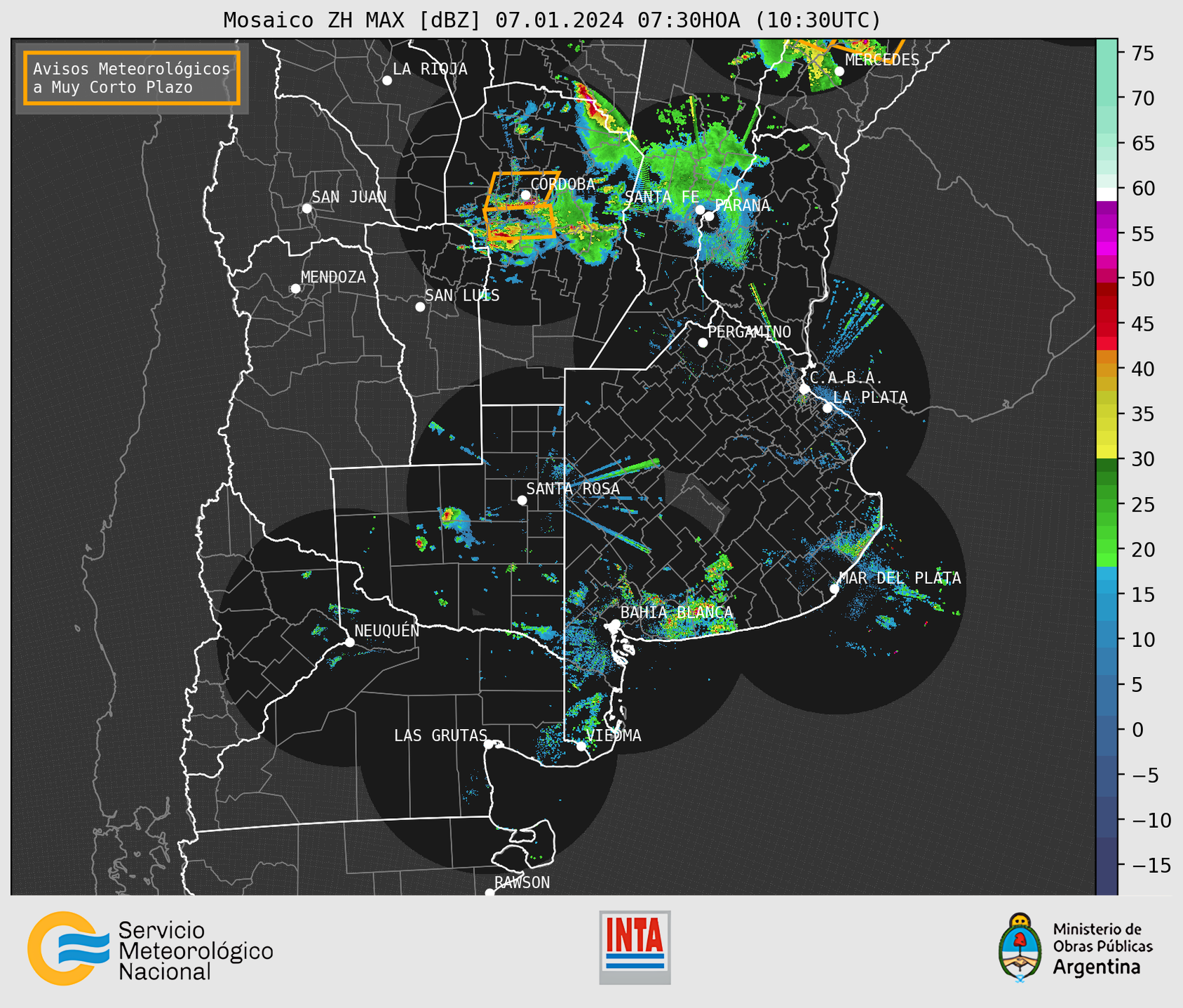Click the SANTA ROSA city marker dot
The image size is (1183, 1008).
click(522, 500)
